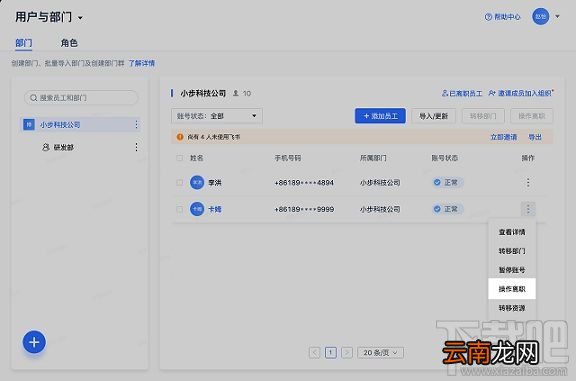This screenshot has height=381, width=576.
Task: Check the checkbox for 卡姆 row
Action: (x=180, y=209)
